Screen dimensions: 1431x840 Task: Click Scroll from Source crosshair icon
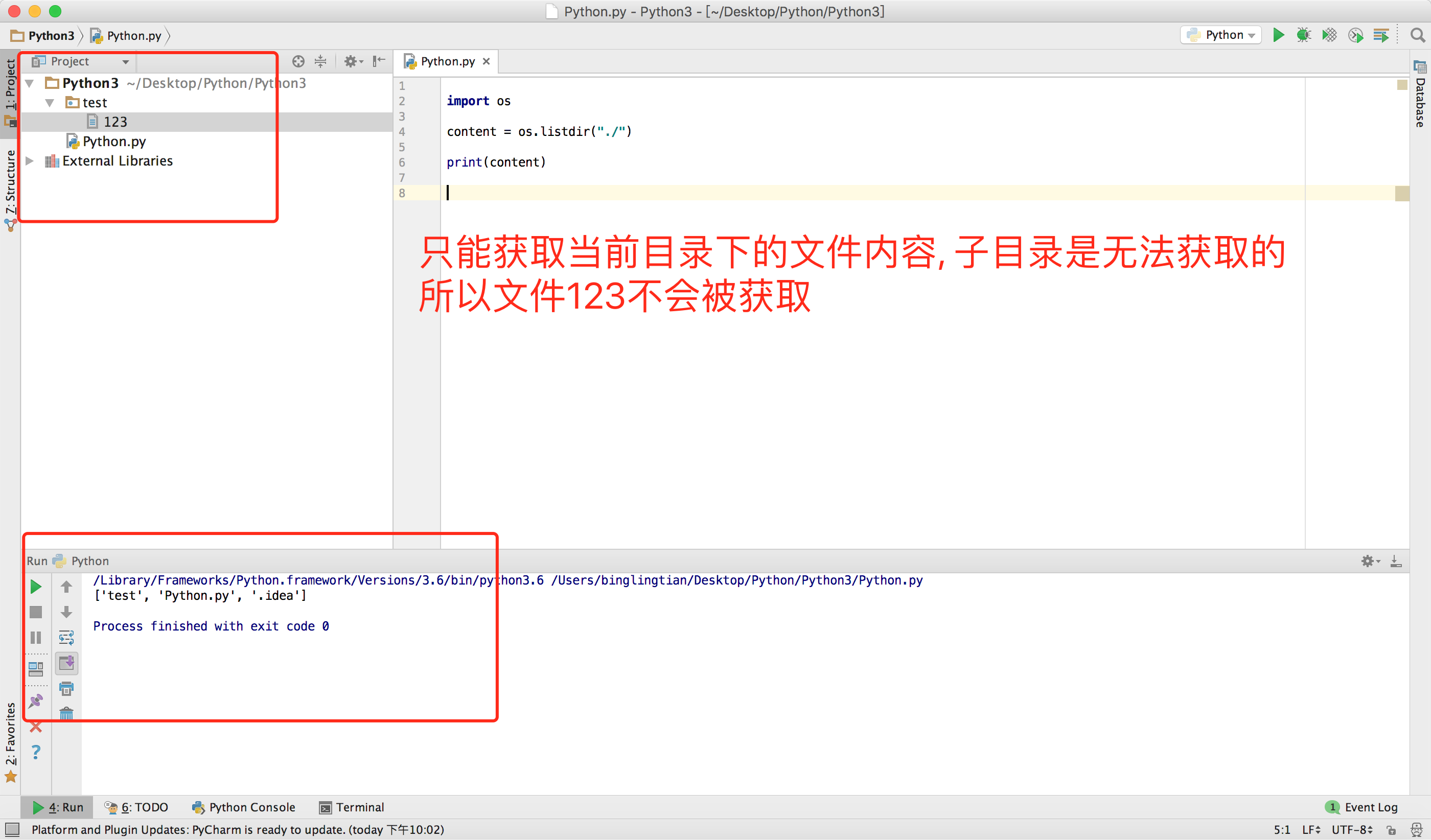(x=298, y=61)
